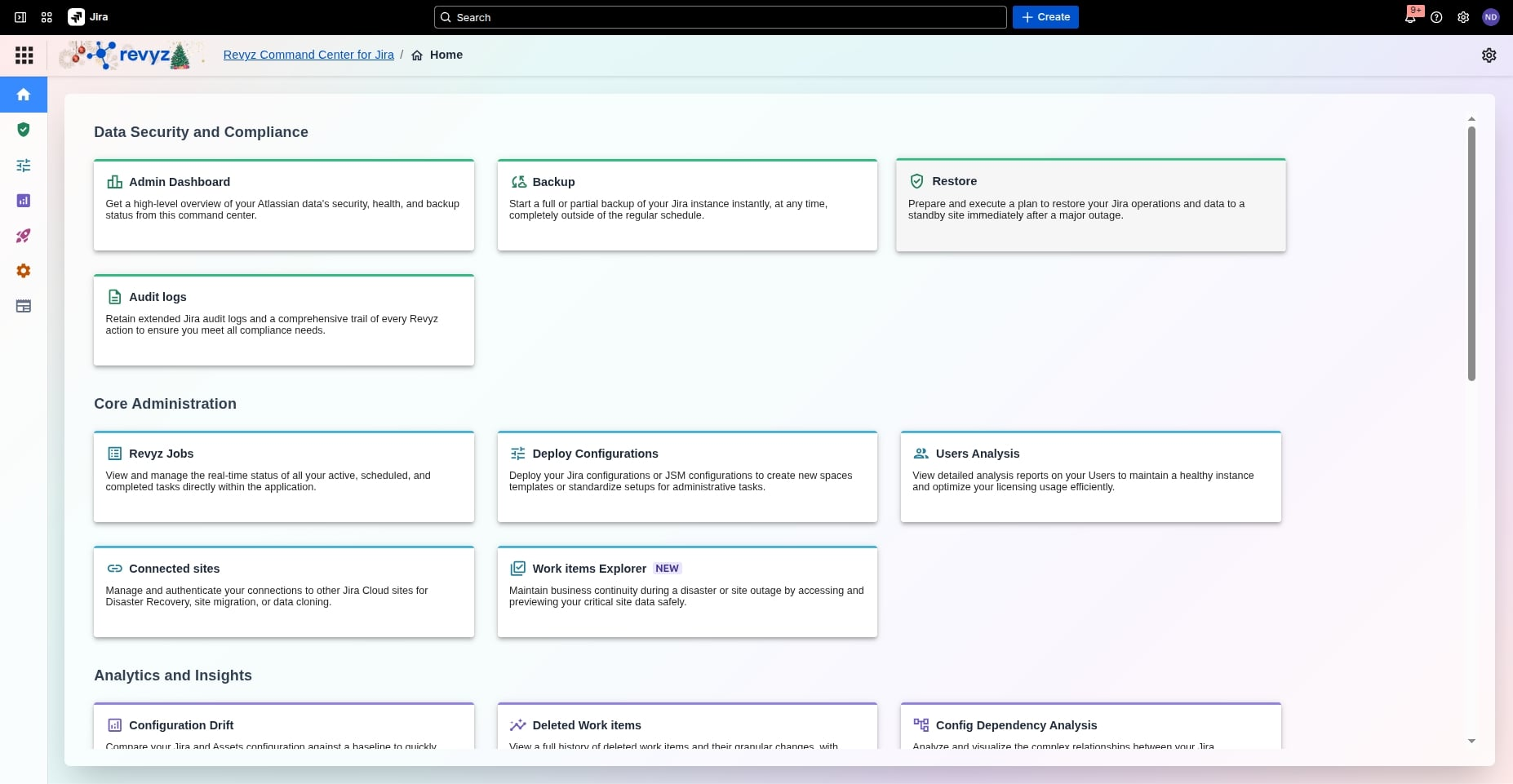This screenshot has width=1513, height=784.
Task: Open the Admin Dashboard card
Action: [283, 205]
